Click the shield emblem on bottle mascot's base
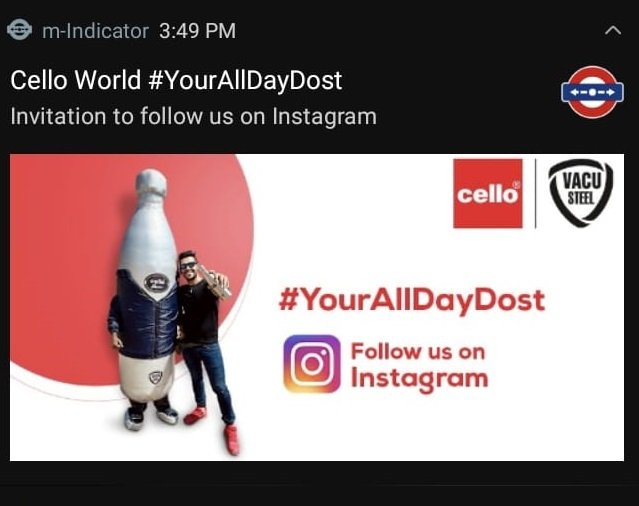This screenshot has height=506, width=639. [x=155, y=378]
